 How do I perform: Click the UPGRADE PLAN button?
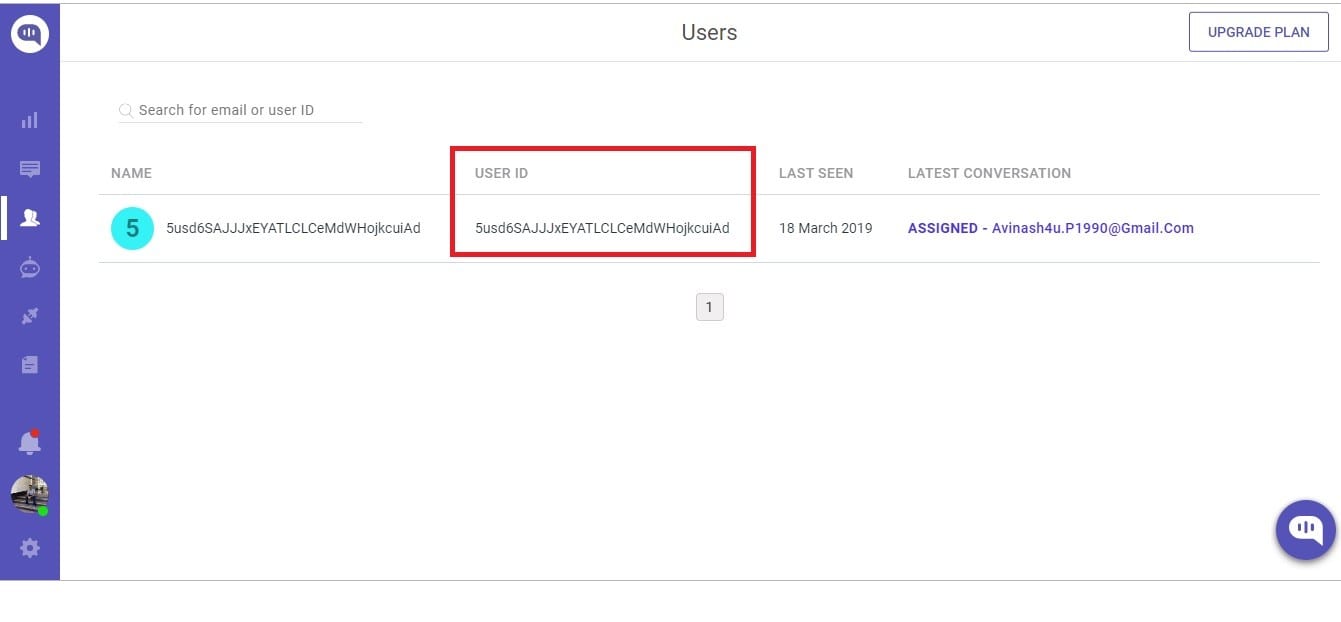pyautogui.click(x=1258, y=32)
